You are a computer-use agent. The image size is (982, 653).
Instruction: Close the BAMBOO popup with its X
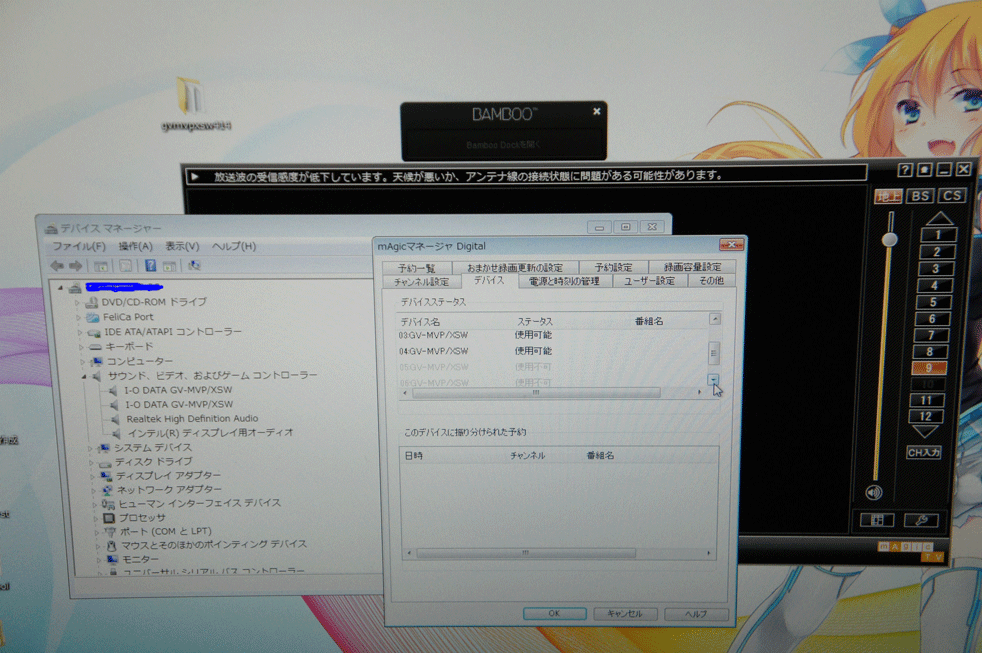click(596, 111)
